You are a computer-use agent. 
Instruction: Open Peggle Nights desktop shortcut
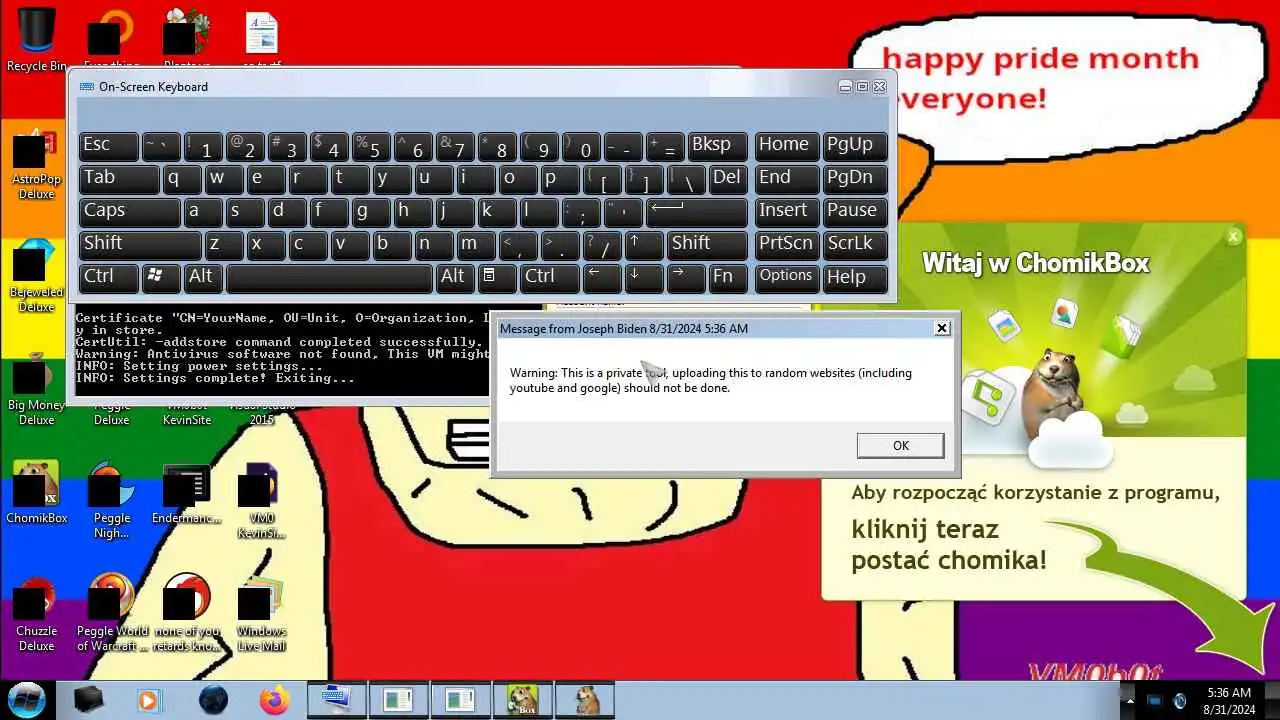[x=111, y=500]
